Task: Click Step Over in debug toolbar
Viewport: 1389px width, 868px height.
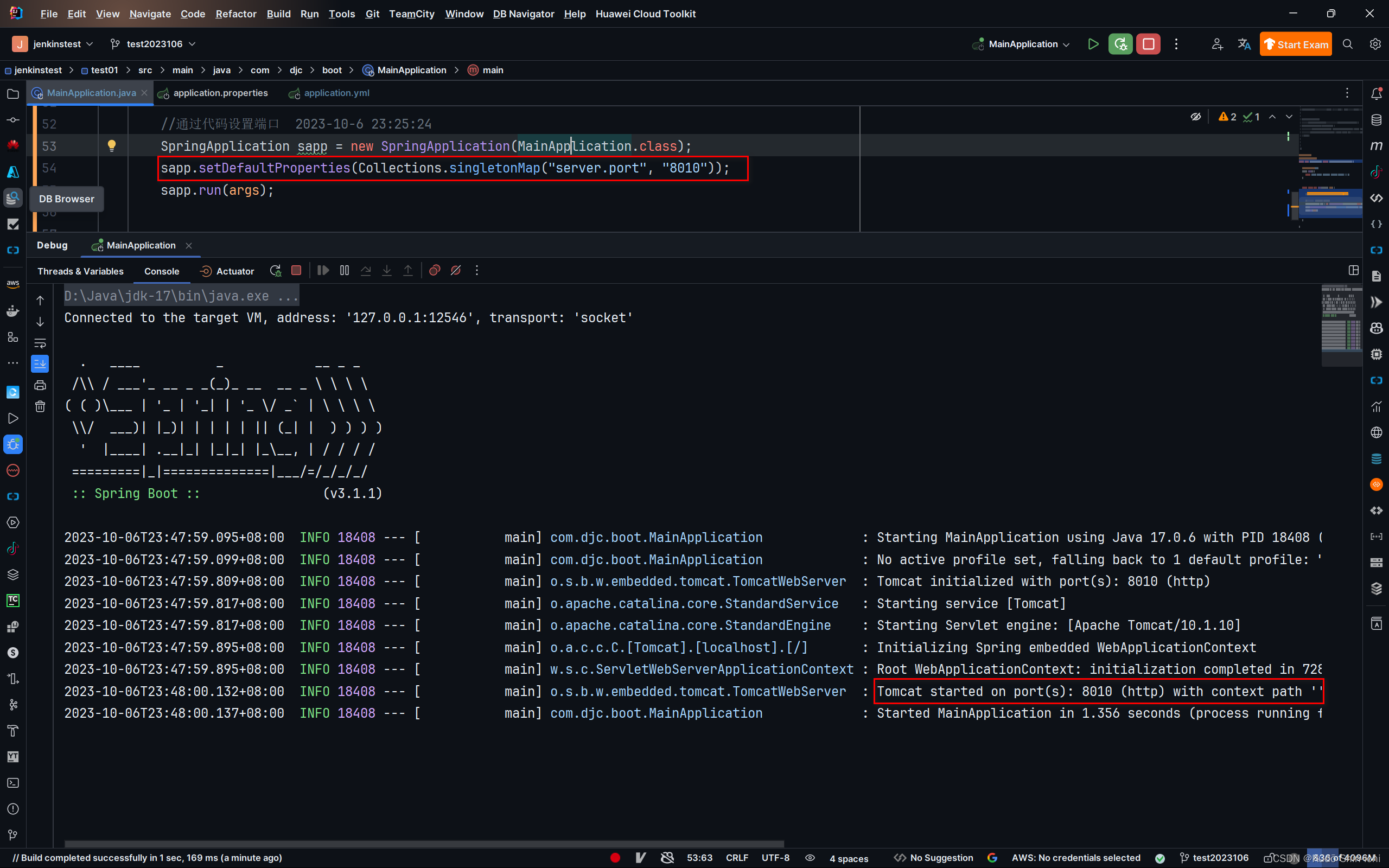Action: pyautogui.click(x=366, y=270)
